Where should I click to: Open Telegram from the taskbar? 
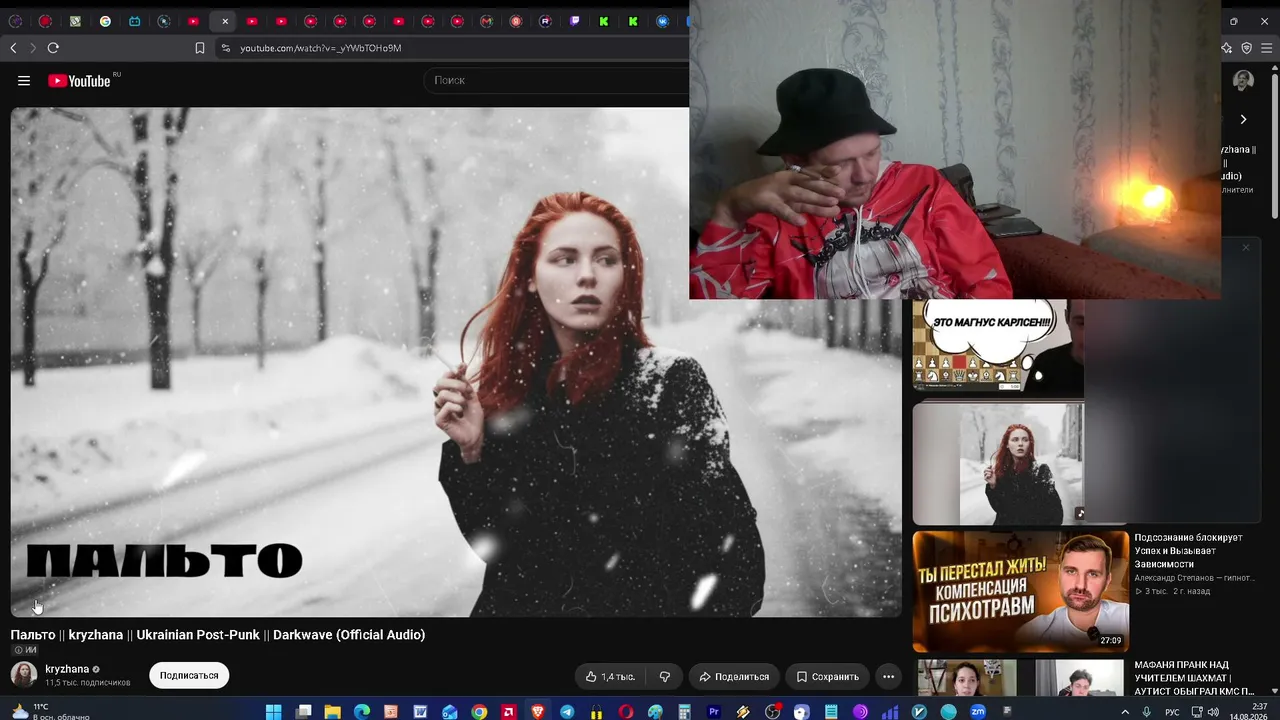567,712
